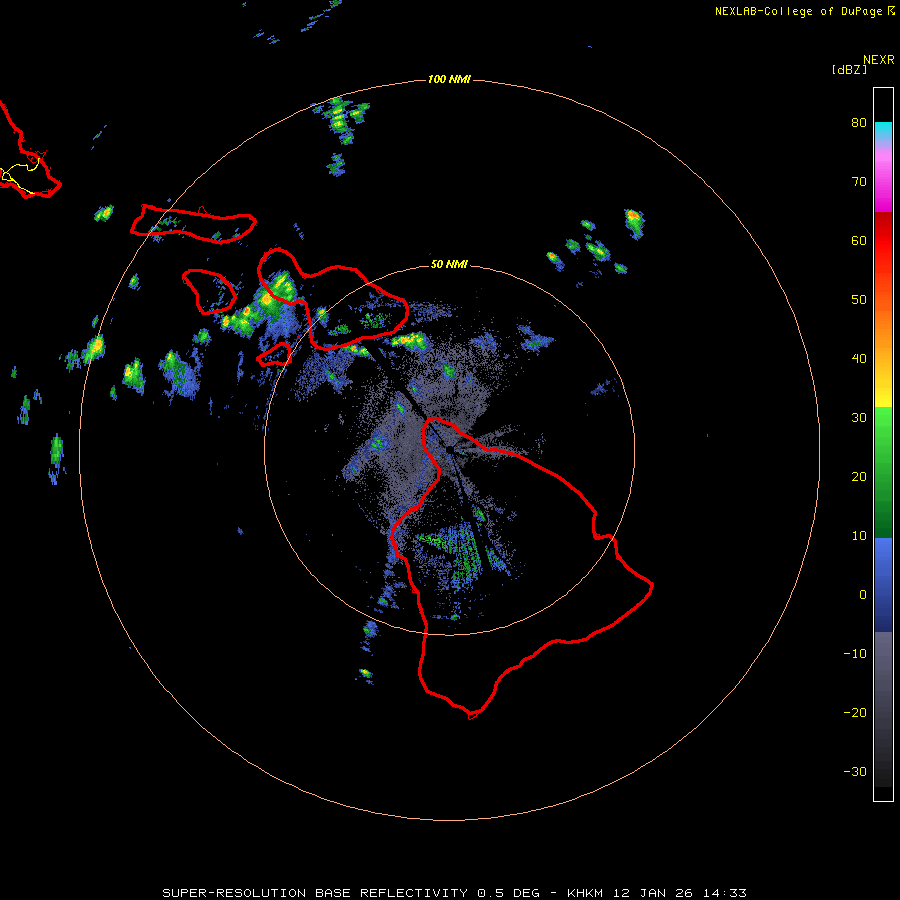This screenshot has height=900, width=900.
Task: Click the 60 value on the dBZ scale
Action: pyautogui.click(x=859, y=240)
